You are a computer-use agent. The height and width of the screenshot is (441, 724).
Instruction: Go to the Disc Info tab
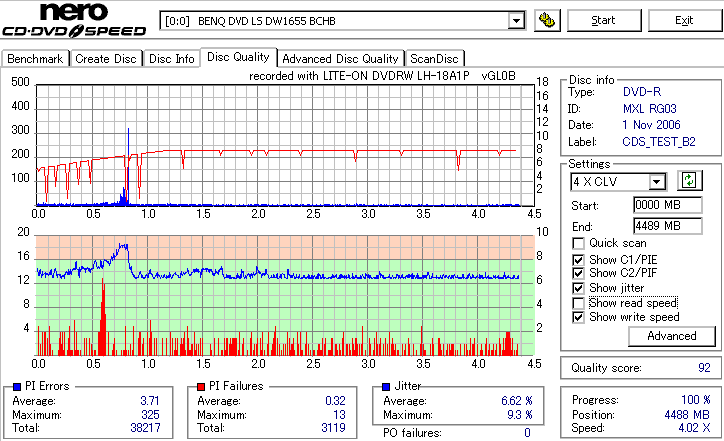[x=172, y=59]
